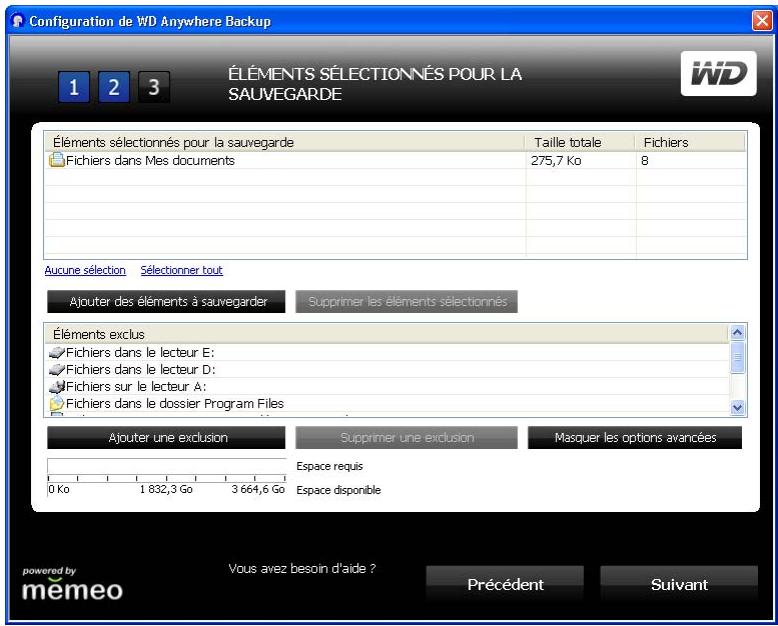The width and height of the screenshot is (778, 626).
Task: Click the 275,7 Ko size cell
Action: pos(556,161)
